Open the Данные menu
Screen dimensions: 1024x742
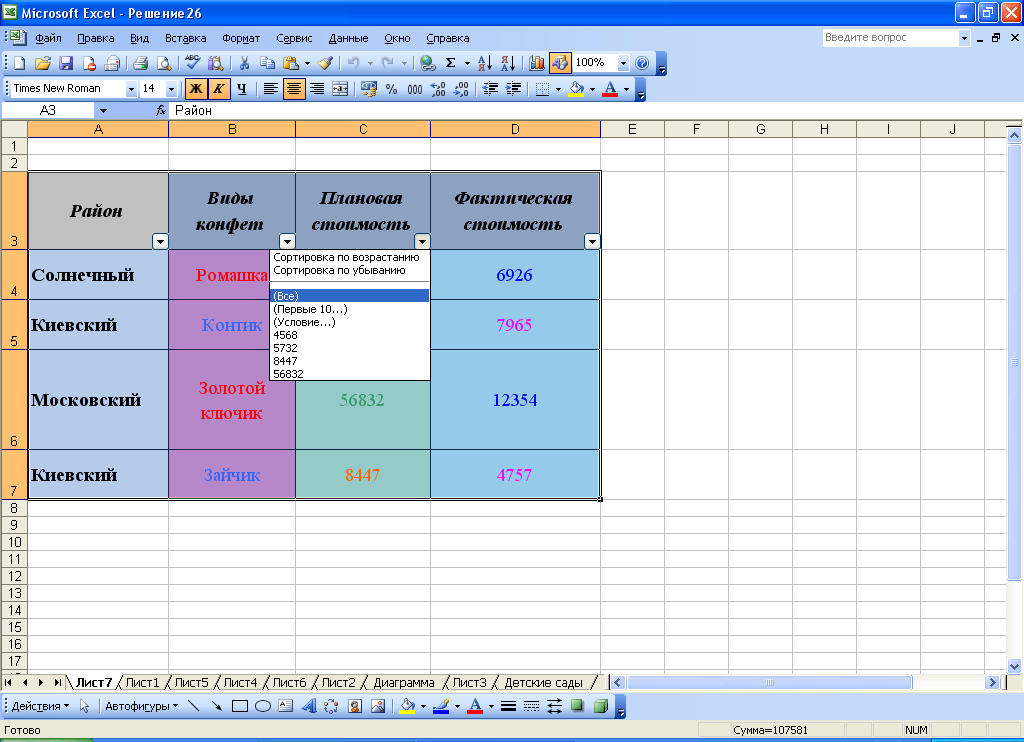(348, 38)
